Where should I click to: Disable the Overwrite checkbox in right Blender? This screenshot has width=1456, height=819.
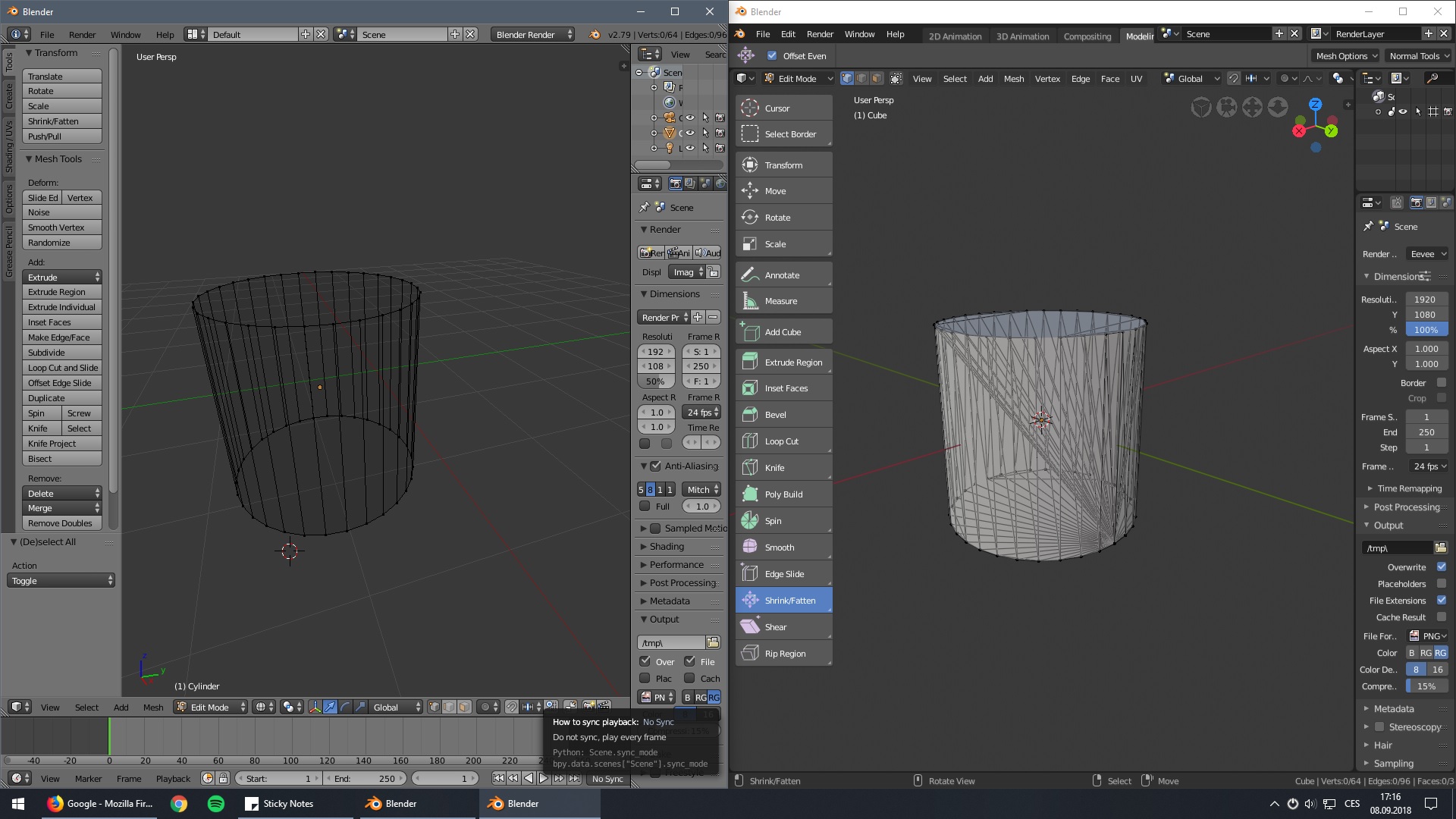(1442, 567)
